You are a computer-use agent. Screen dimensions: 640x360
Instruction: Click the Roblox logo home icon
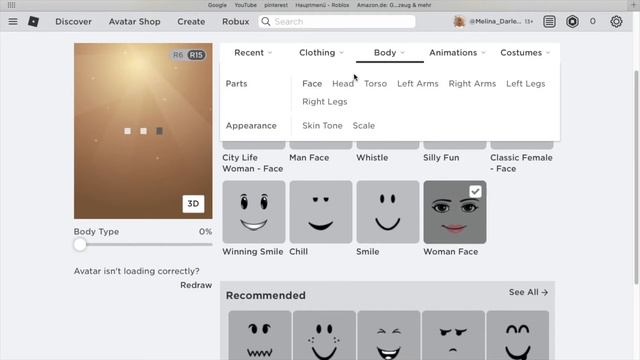[33, 21]
